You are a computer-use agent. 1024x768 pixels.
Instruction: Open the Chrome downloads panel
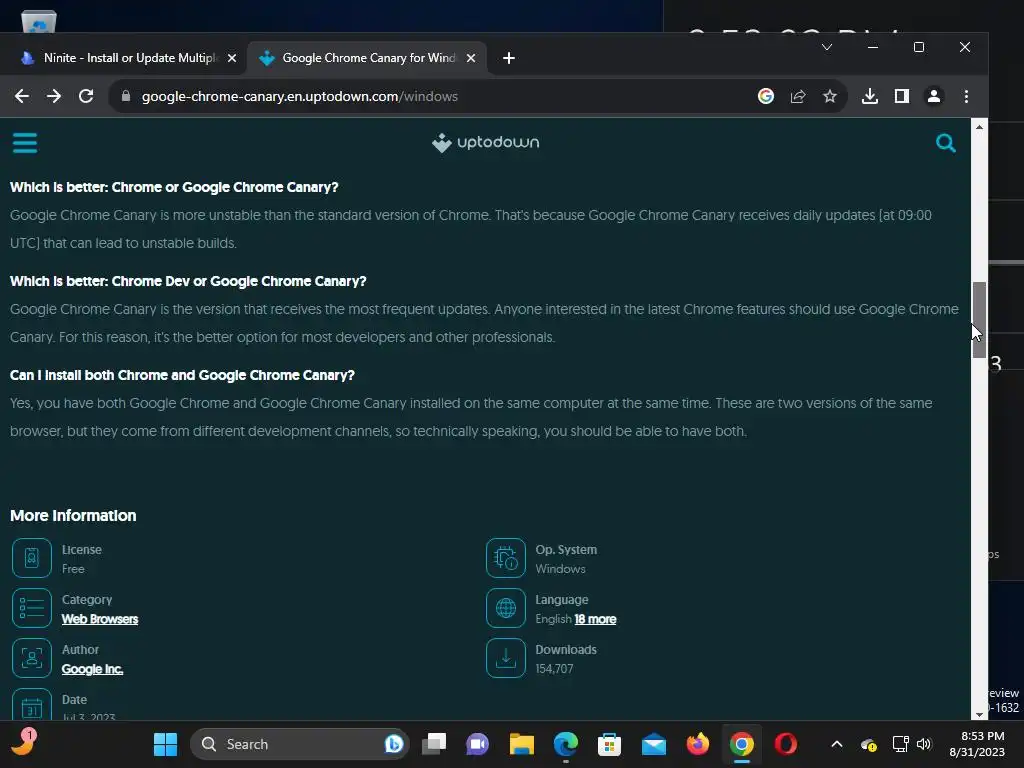coord(869,96)
